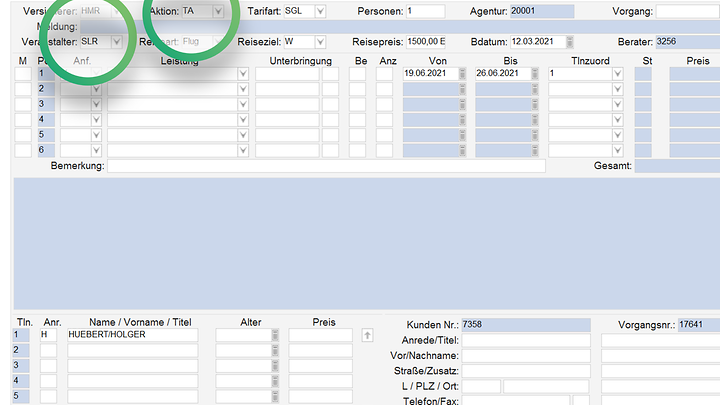720x405 pixels.
Task: Tick the M checkbox in row 3
Action: point(22,104)
